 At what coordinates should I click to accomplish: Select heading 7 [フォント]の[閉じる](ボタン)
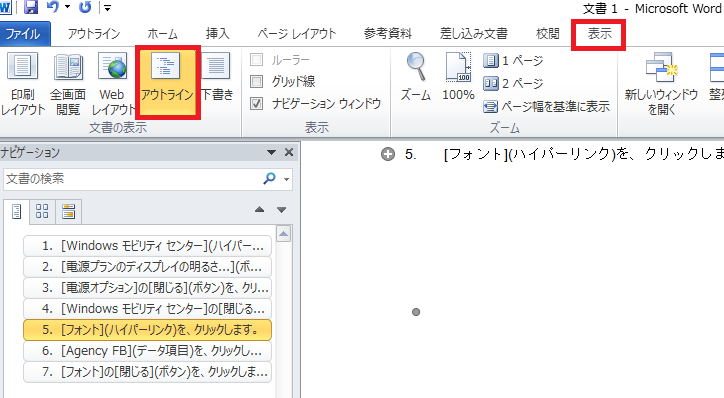tap(147, 372)
